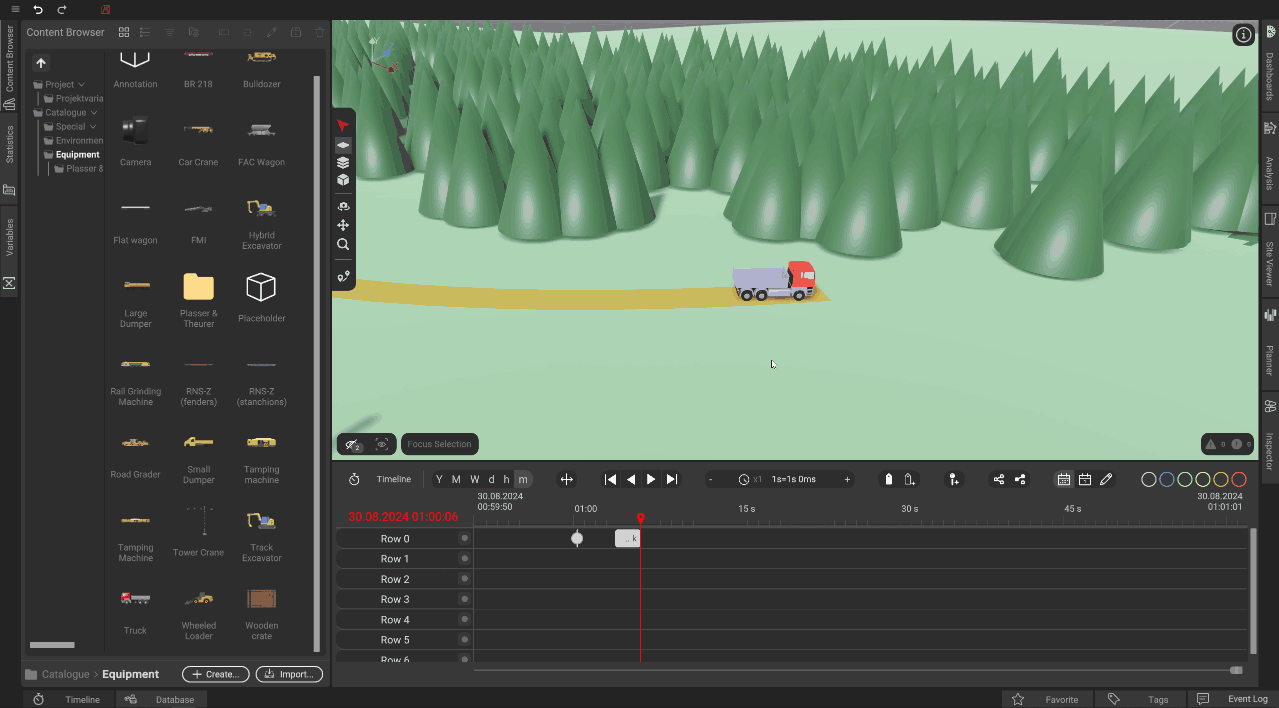1279x708 pixels.
Task: Click the timeline pencil edit icon
Action: [1106, 480]
